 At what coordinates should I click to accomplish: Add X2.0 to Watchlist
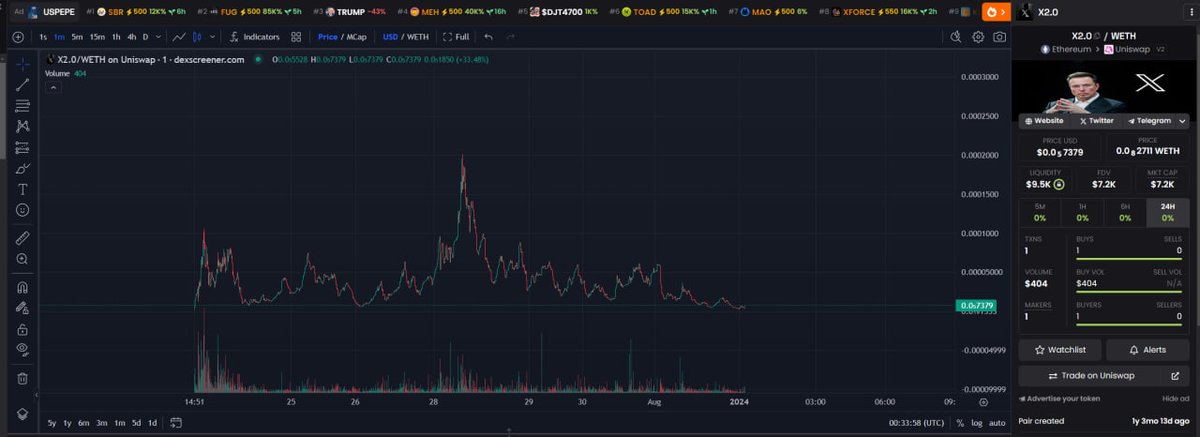(1060, 350)
